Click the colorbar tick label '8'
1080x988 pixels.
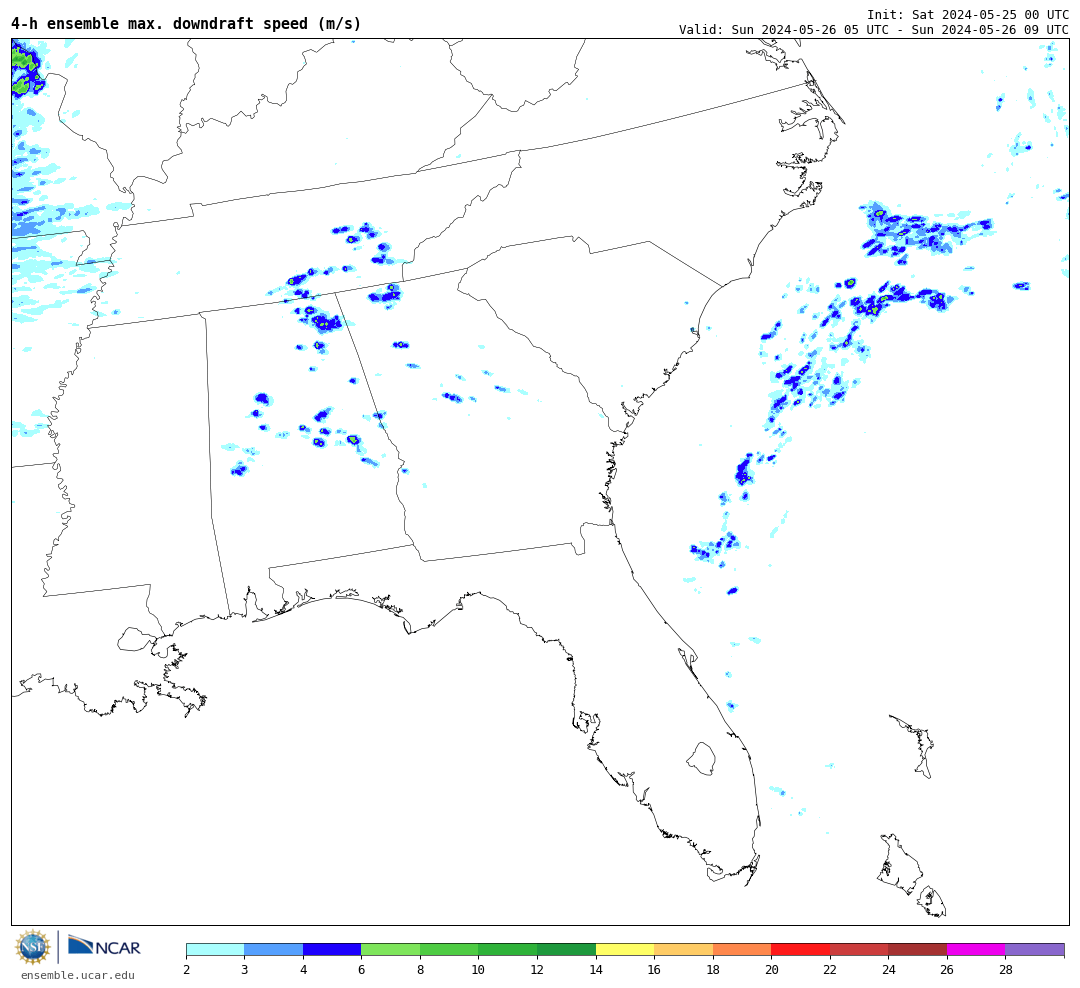(420, 969)
